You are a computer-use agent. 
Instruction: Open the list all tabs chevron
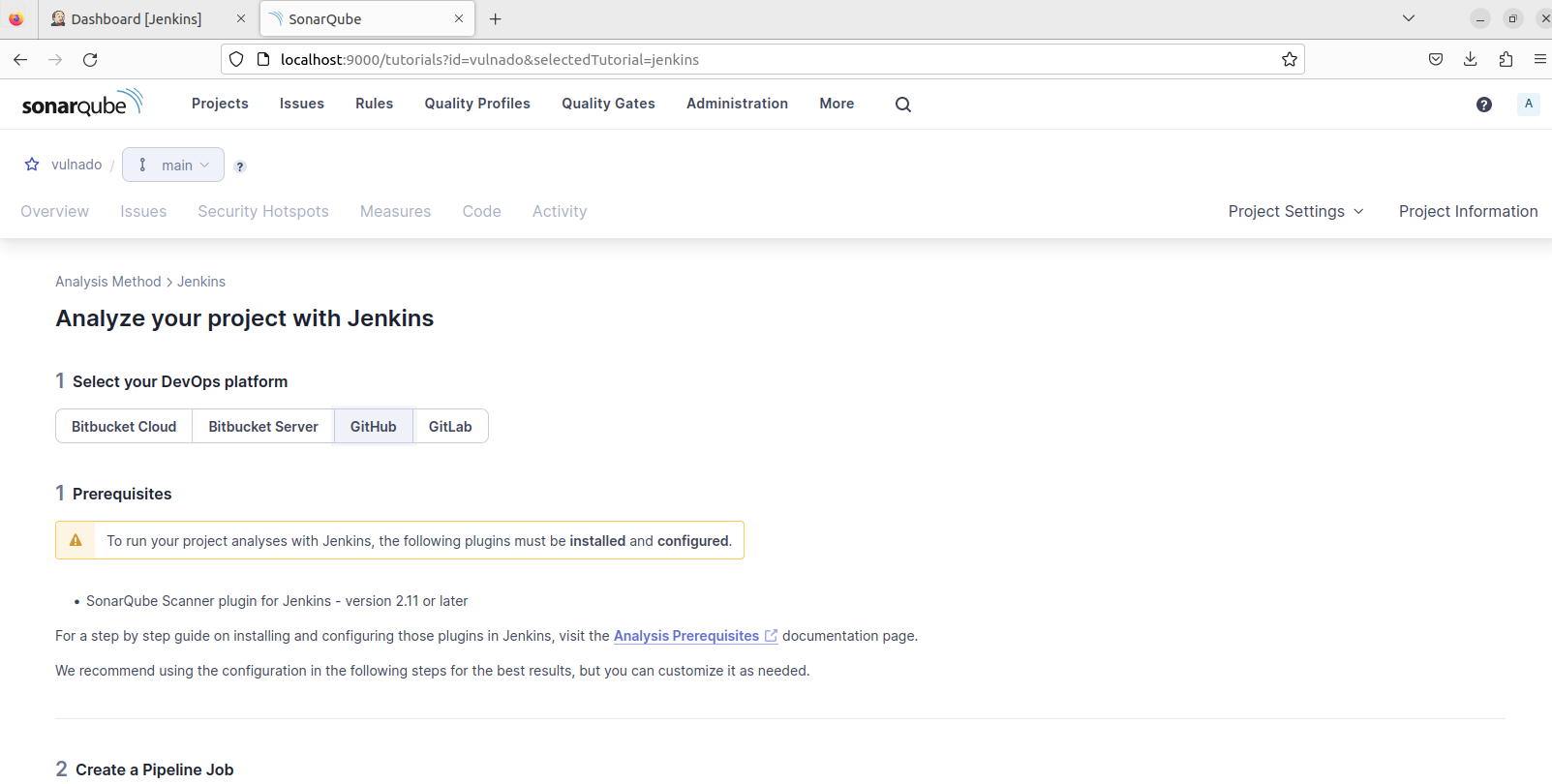pyautogui.click(x=1409, y=18)
